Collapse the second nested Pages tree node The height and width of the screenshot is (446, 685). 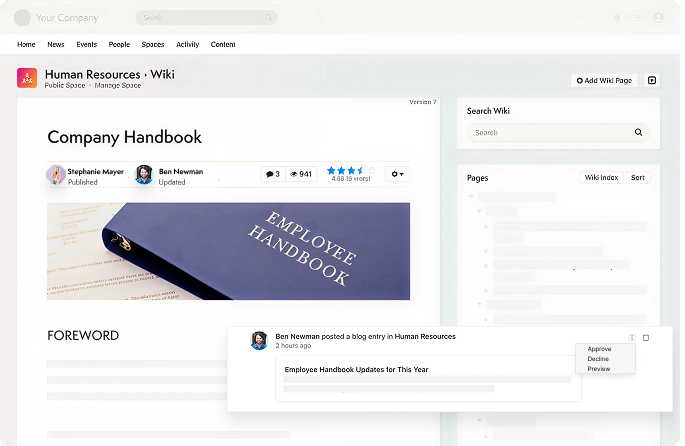[480, 211]
